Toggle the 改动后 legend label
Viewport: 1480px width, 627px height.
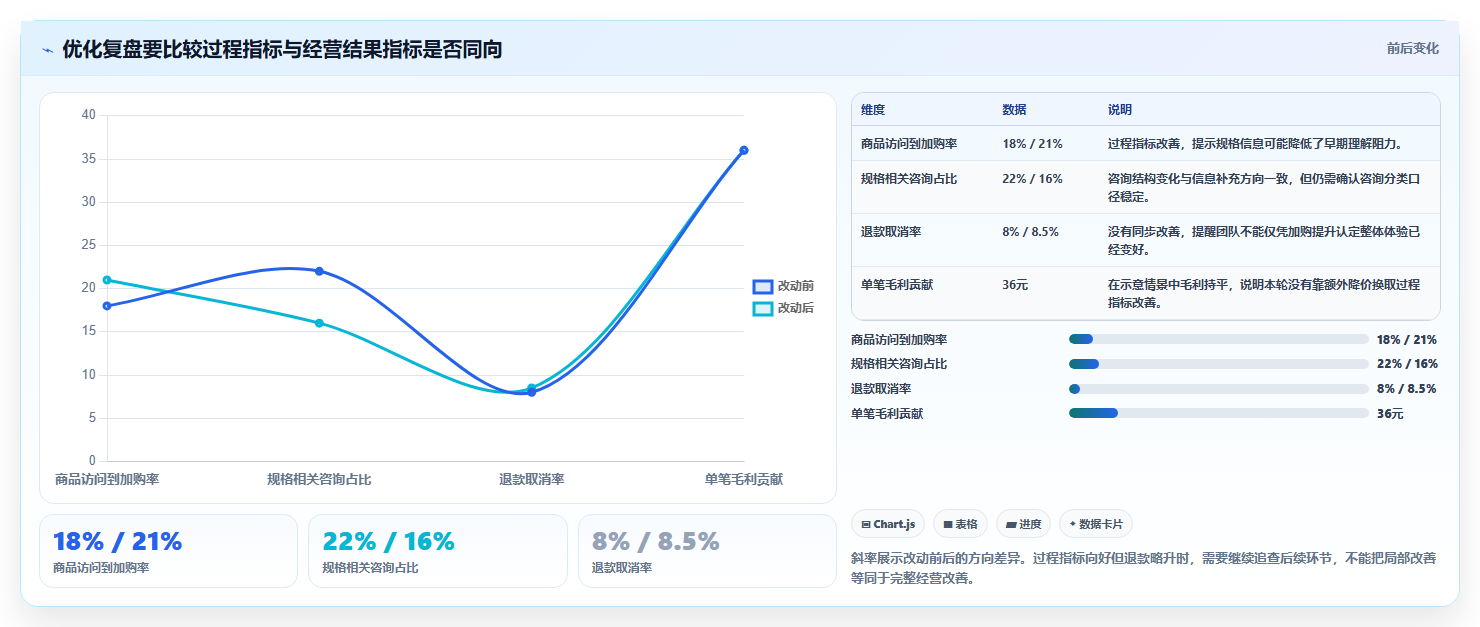(796, 308)
